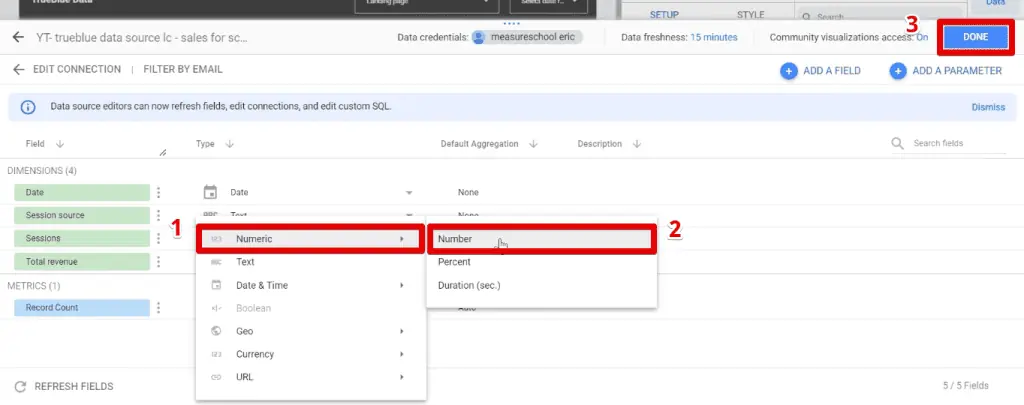Click the search magnifier icon beside Search fields
1024x405 pixels.
click(x=898, y=143)
